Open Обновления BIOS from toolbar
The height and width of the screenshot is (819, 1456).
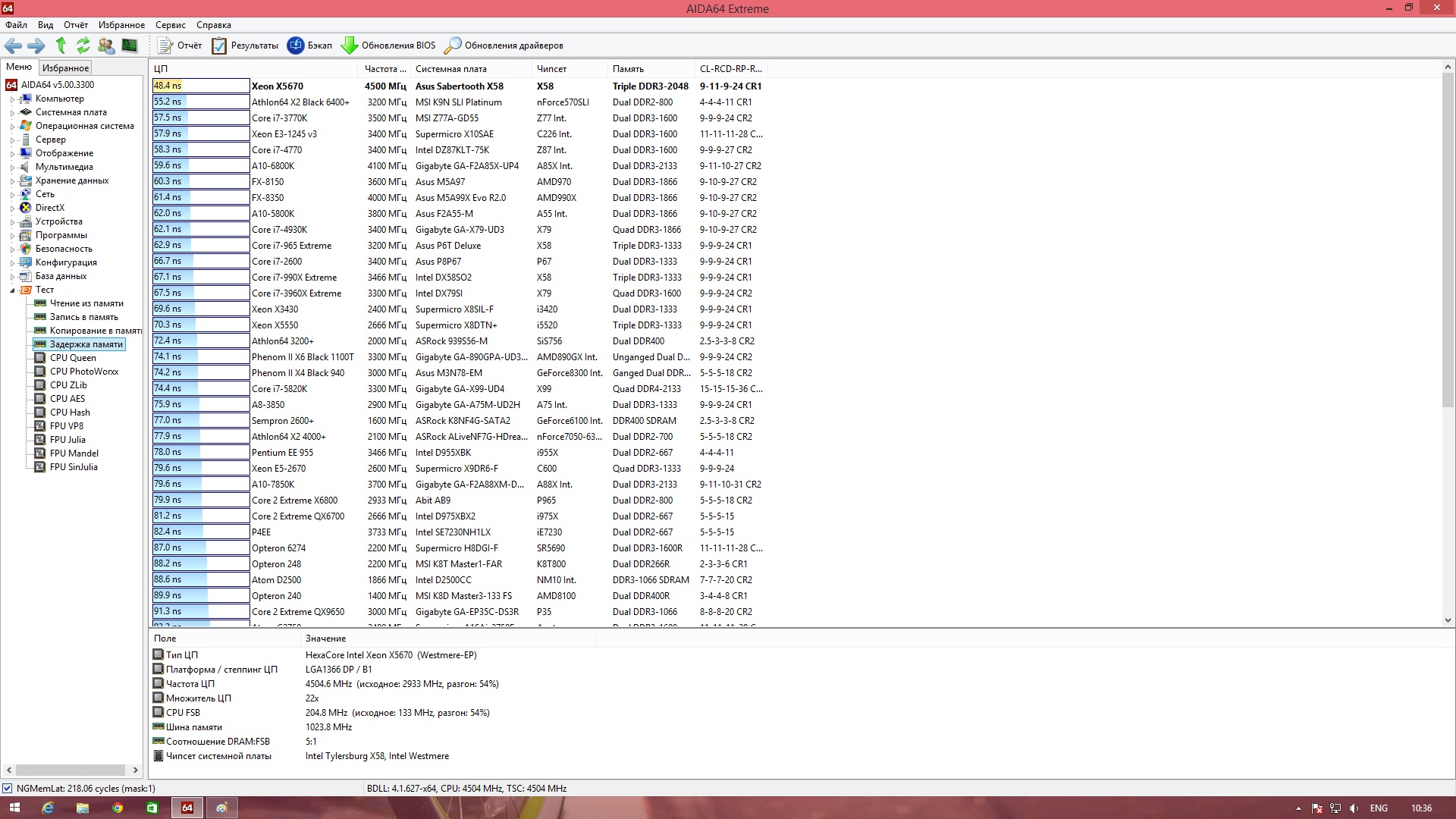pos(388,45)
